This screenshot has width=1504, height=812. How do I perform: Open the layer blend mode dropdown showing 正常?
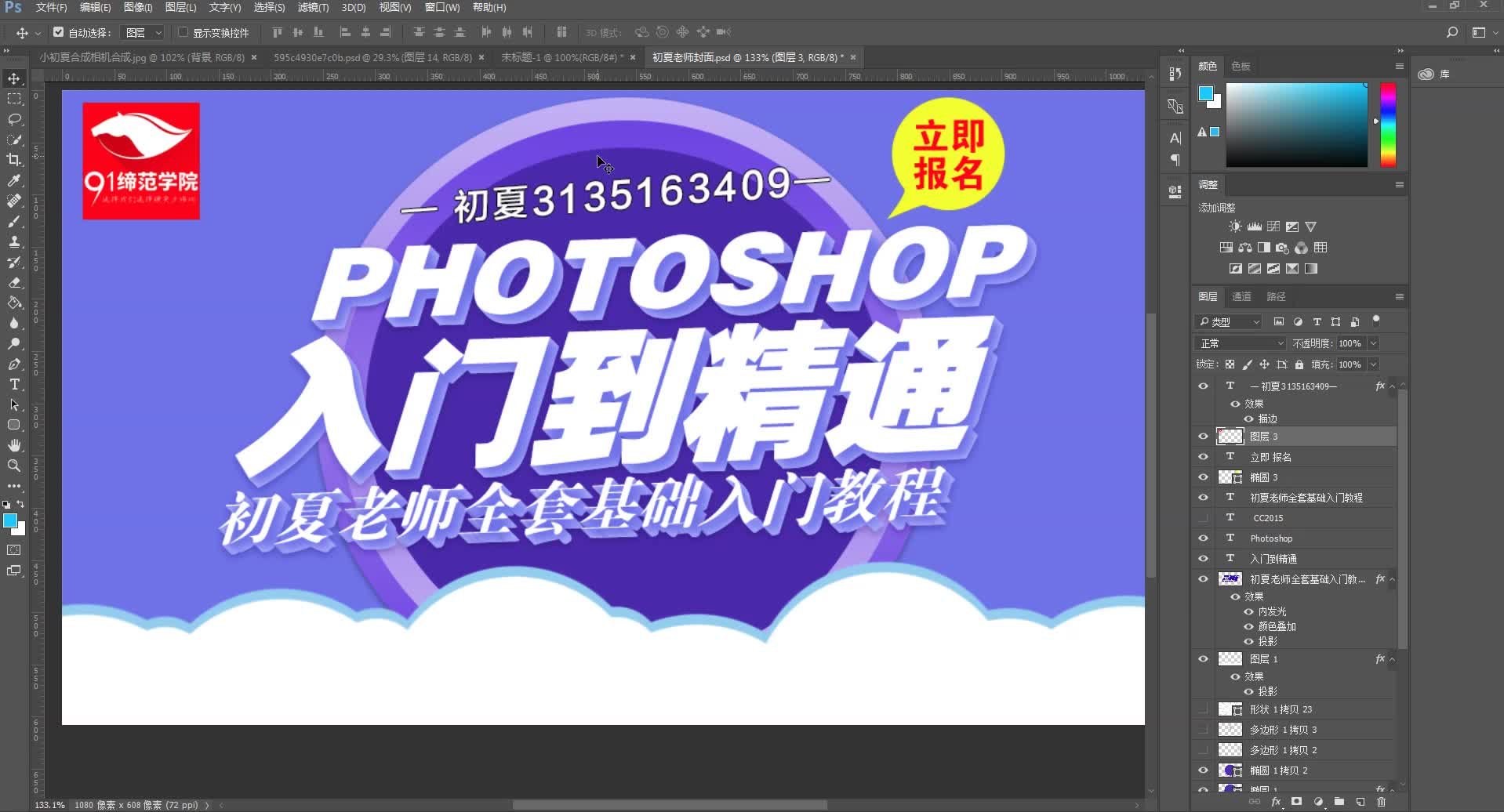click(x=1238, y=343)
